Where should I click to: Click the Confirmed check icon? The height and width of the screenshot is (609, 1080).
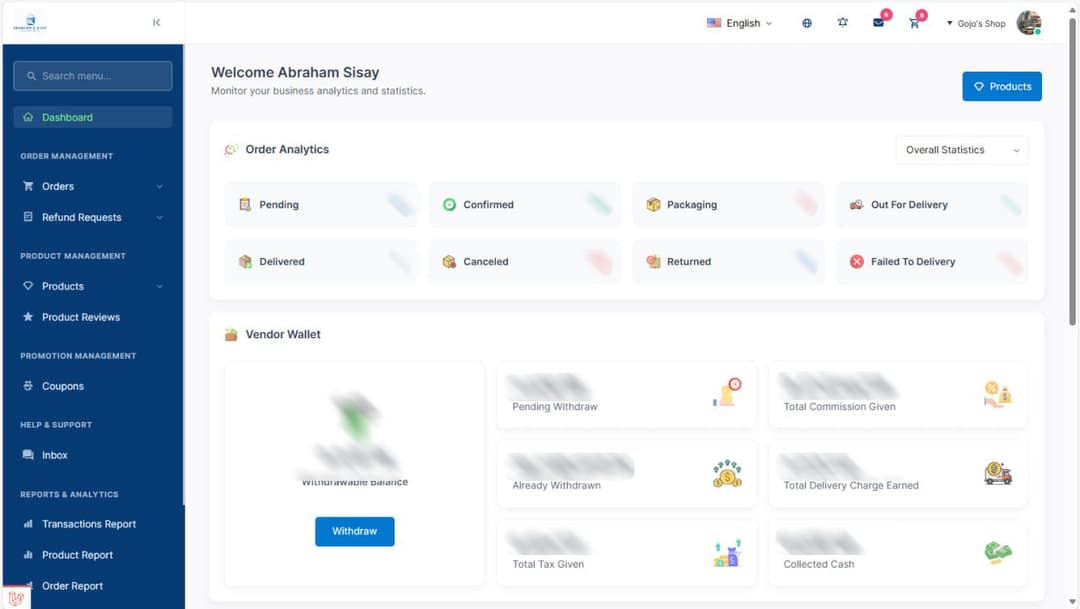pos(449,204)
